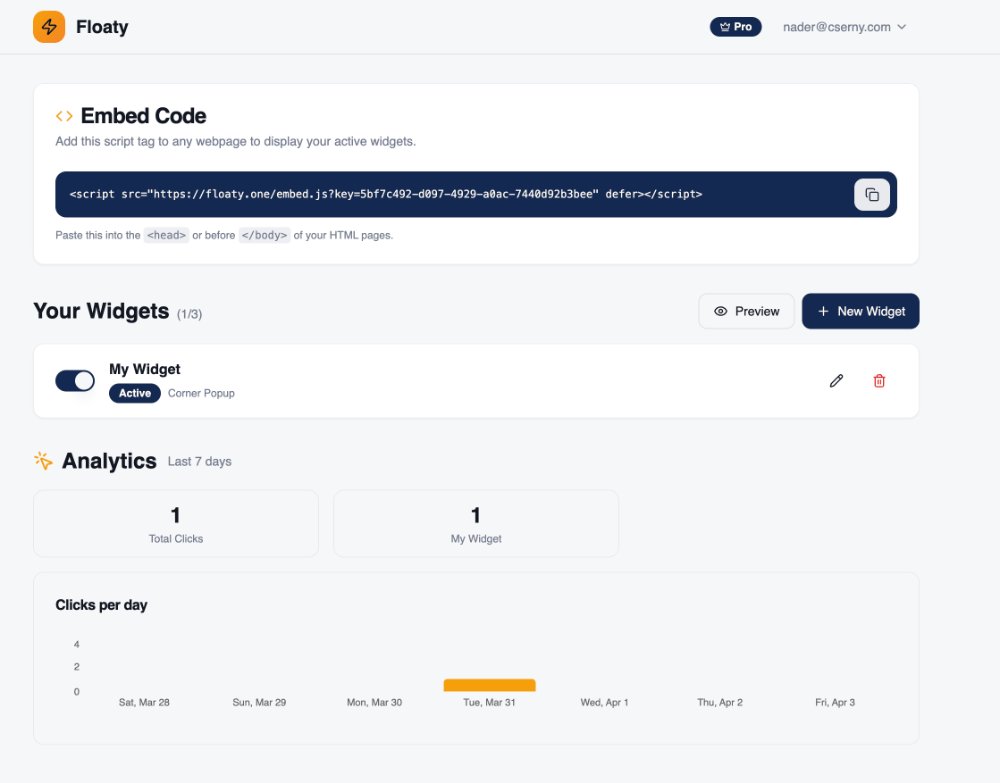
Task: Open the nader@cserny.com account dropdown
Action: [x=844, y=27]
